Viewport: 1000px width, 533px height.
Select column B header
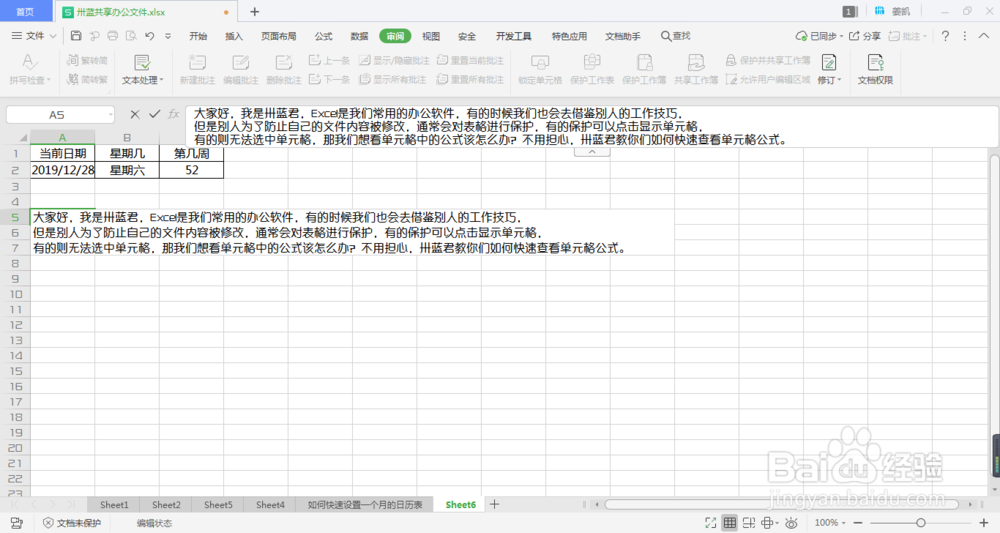127,137
